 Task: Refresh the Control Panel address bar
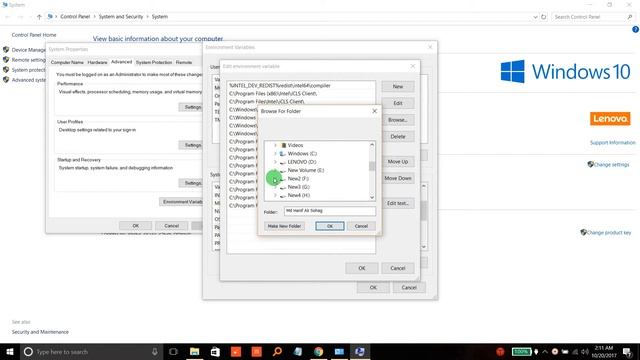point(544,17)
